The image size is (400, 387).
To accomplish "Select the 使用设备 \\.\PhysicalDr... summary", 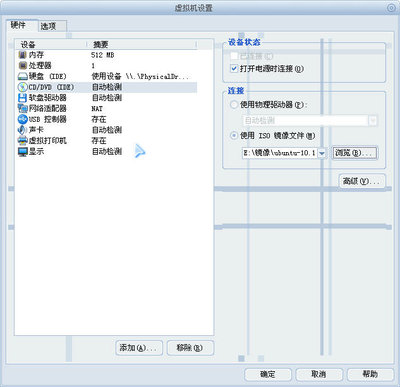I will point(141,77).
